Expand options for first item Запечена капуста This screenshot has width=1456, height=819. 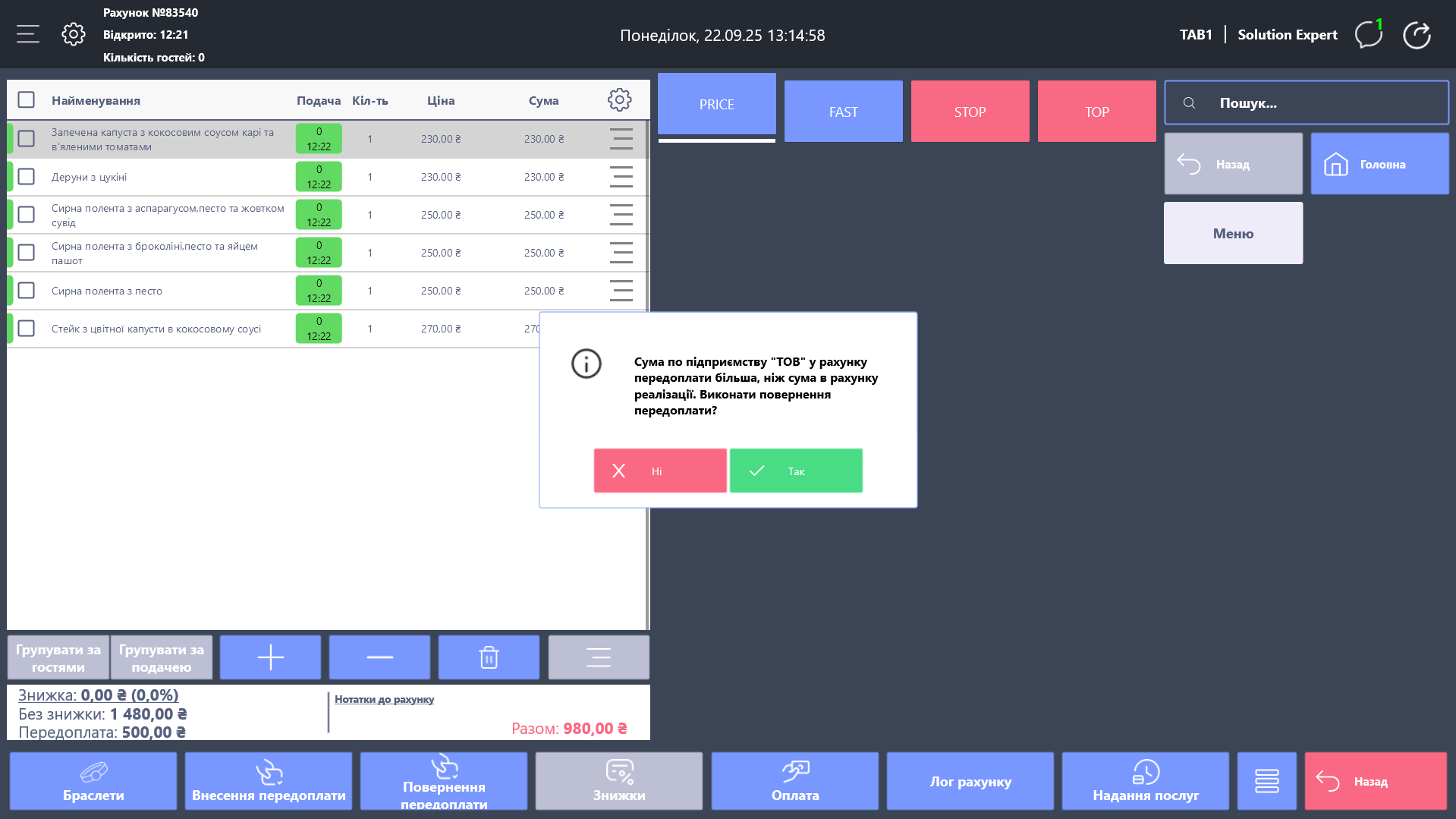(x=621, y=139)
